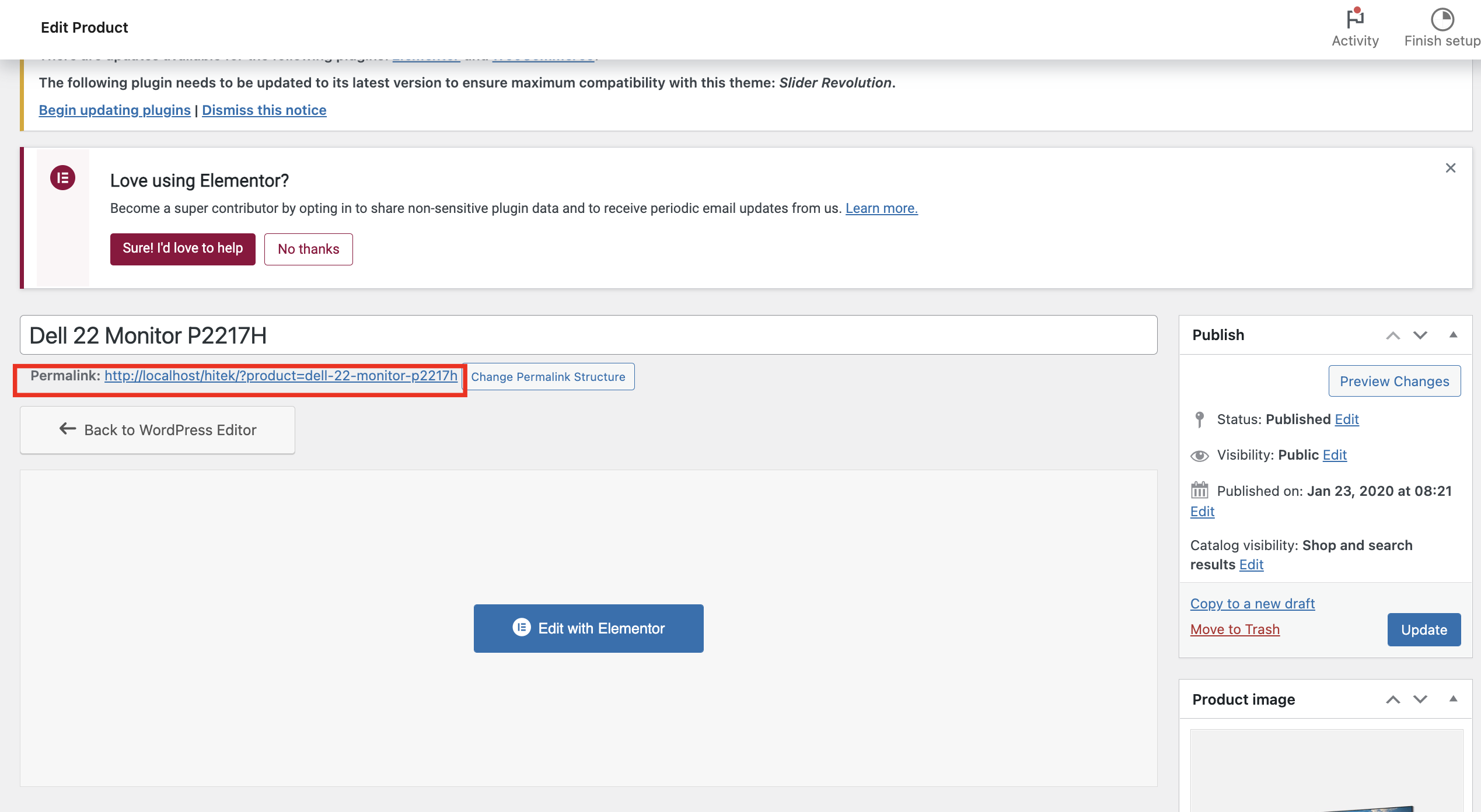Decline with the No thanks button
The height and width of the screenshot is (812, 1481).
point(308,249)
